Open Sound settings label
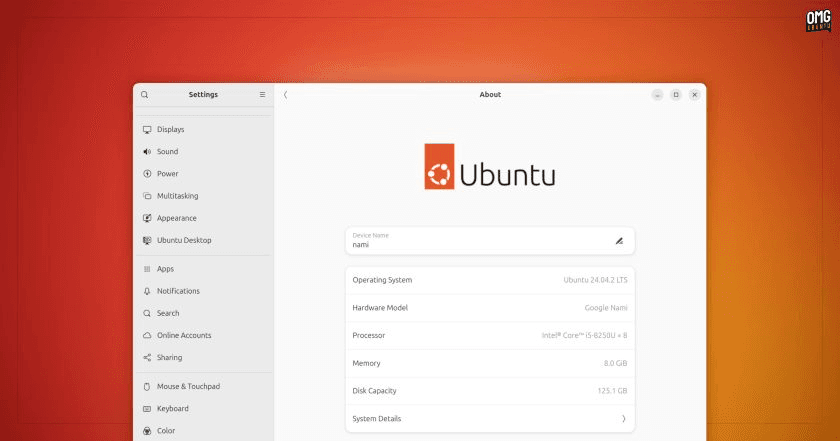Viewport: 840px width, 441px height. pos(167,152)
